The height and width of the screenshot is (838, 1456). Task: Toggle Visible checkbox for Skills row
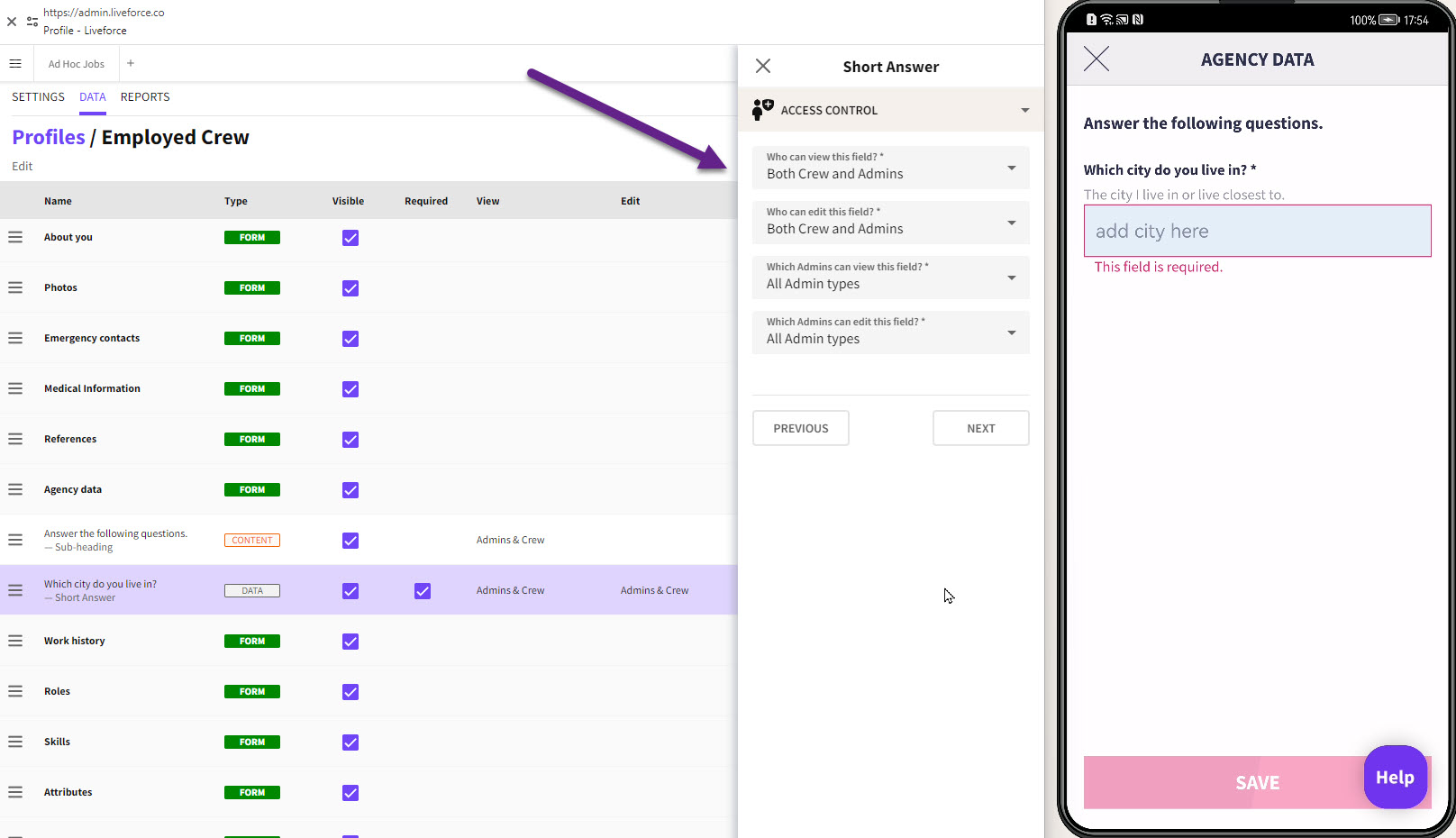[350, 742]
